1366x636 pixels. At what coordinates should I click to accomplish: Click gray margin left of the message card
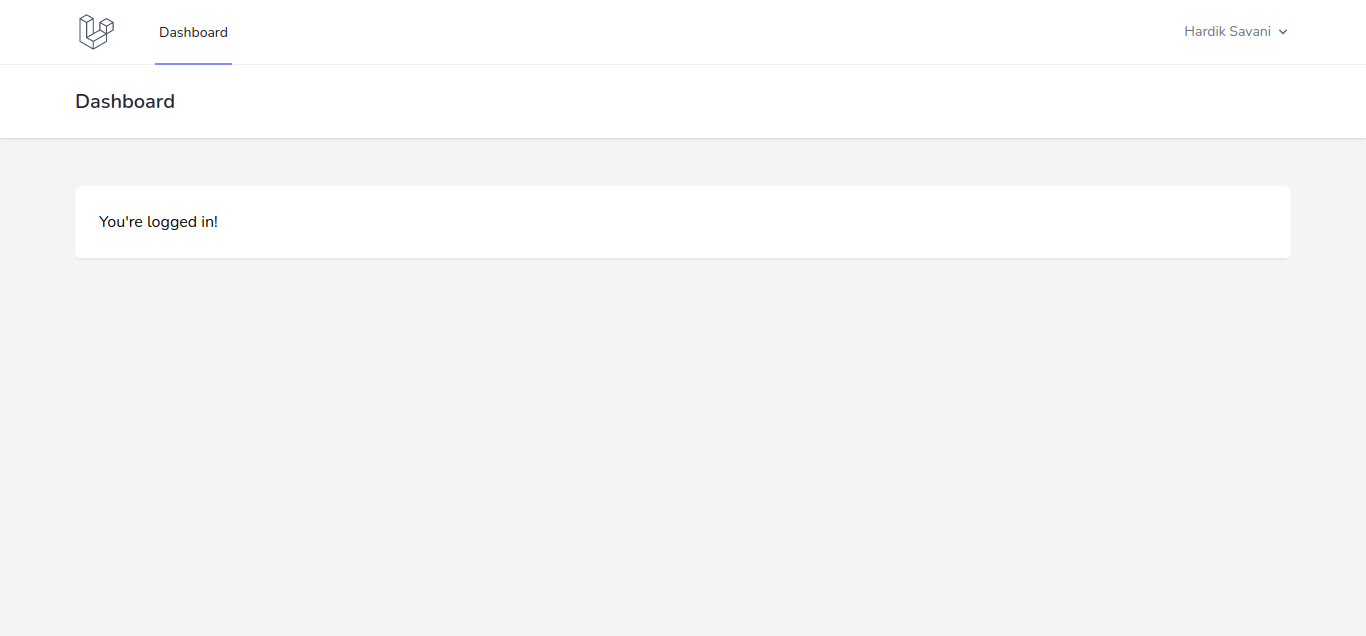click(37, 222)
